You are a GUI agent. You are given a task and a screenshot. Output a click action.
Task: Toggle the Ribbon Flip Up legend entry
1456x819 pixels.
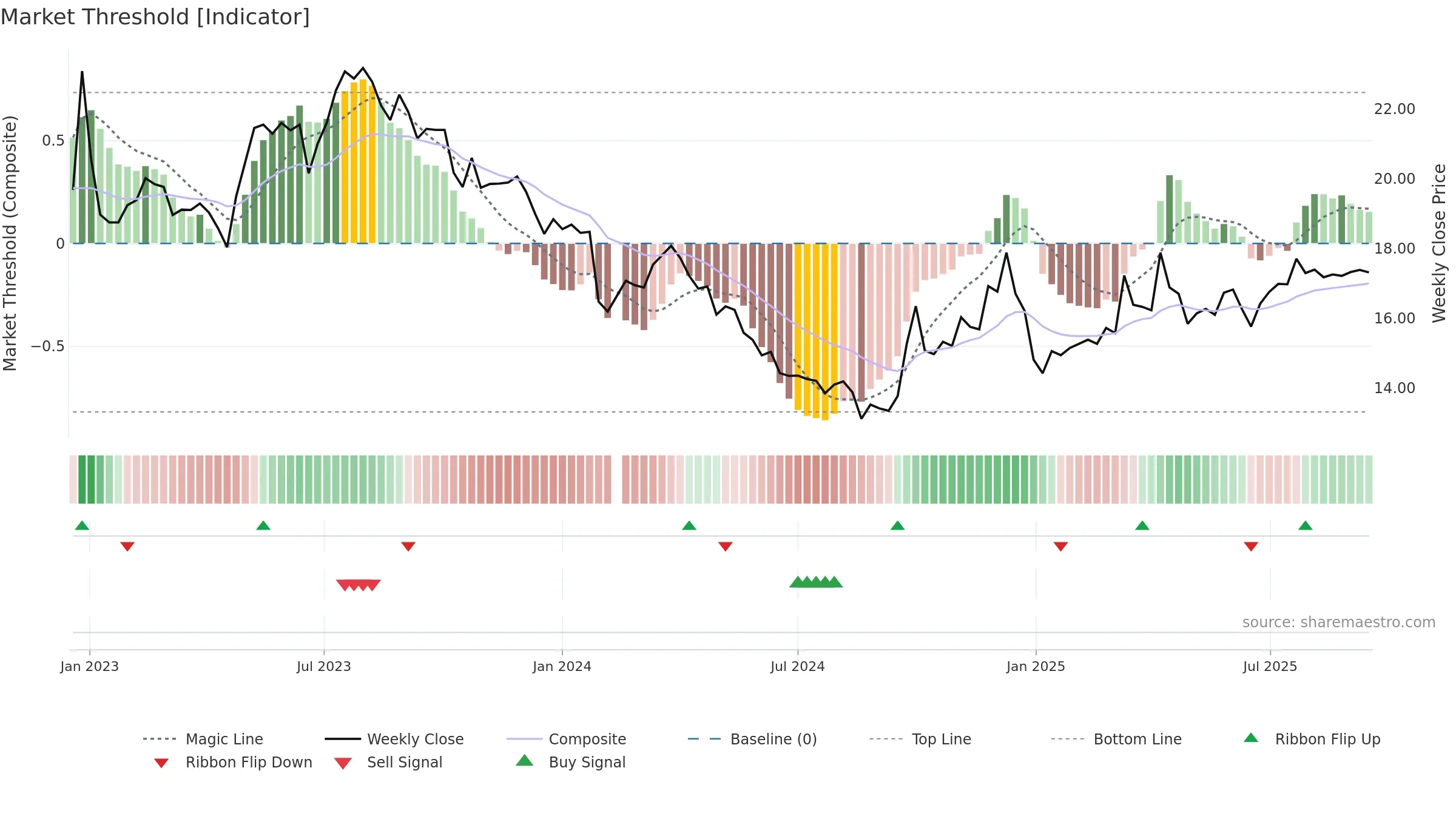point(1312,739)
